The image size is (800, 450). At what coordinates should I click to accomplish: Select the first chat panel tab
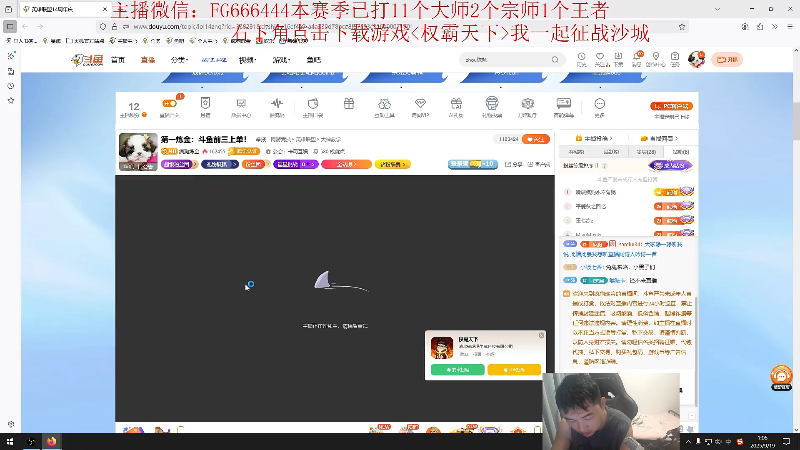click(577, 152)
